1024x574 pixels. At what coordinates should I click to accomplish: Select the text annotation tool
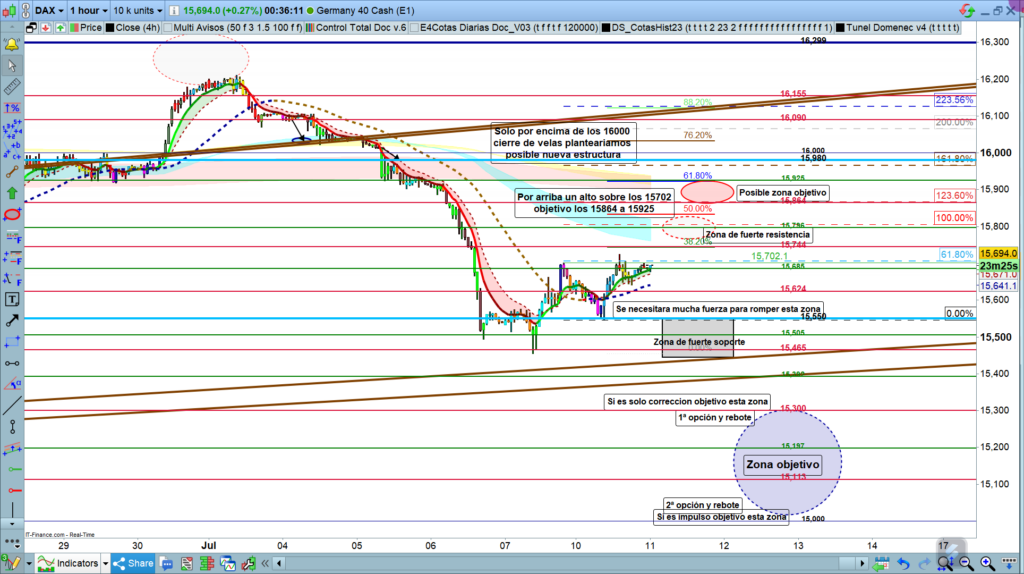coord(12,298)
